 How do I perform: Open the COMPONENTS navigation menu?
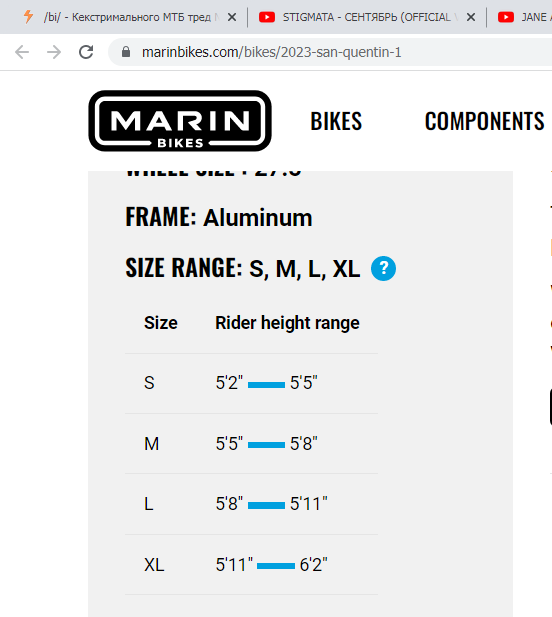tap(484, 121)
